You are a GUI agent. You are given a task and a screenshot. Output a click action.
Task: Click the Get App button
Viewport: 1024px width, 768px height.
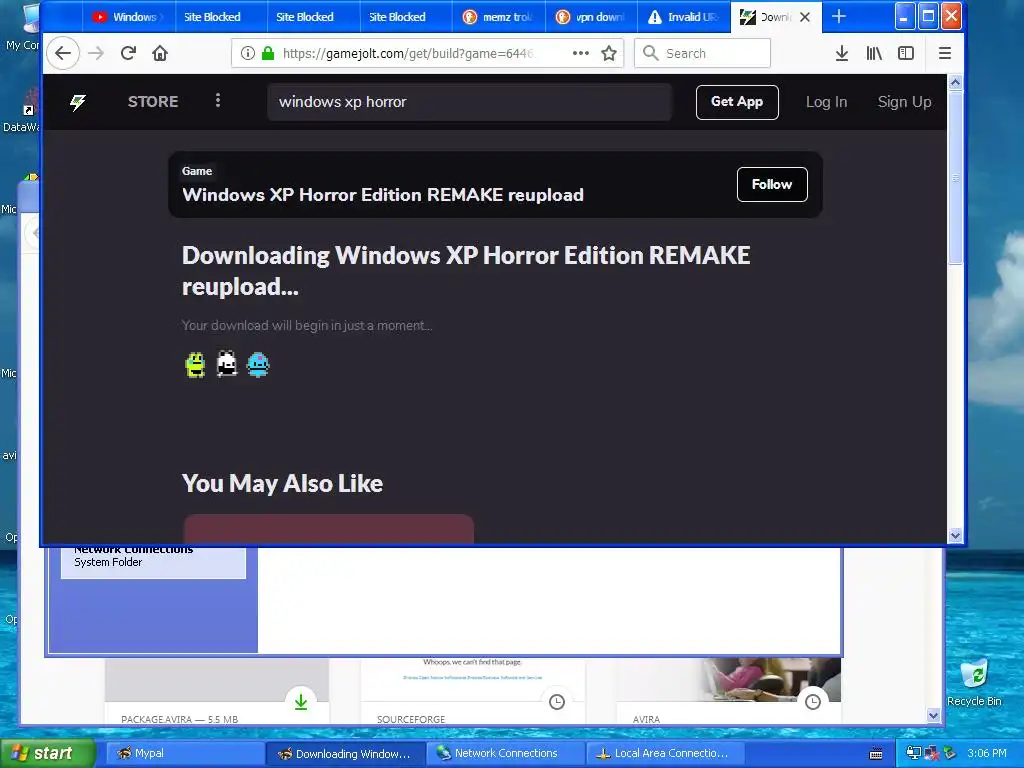pos(737,102)
